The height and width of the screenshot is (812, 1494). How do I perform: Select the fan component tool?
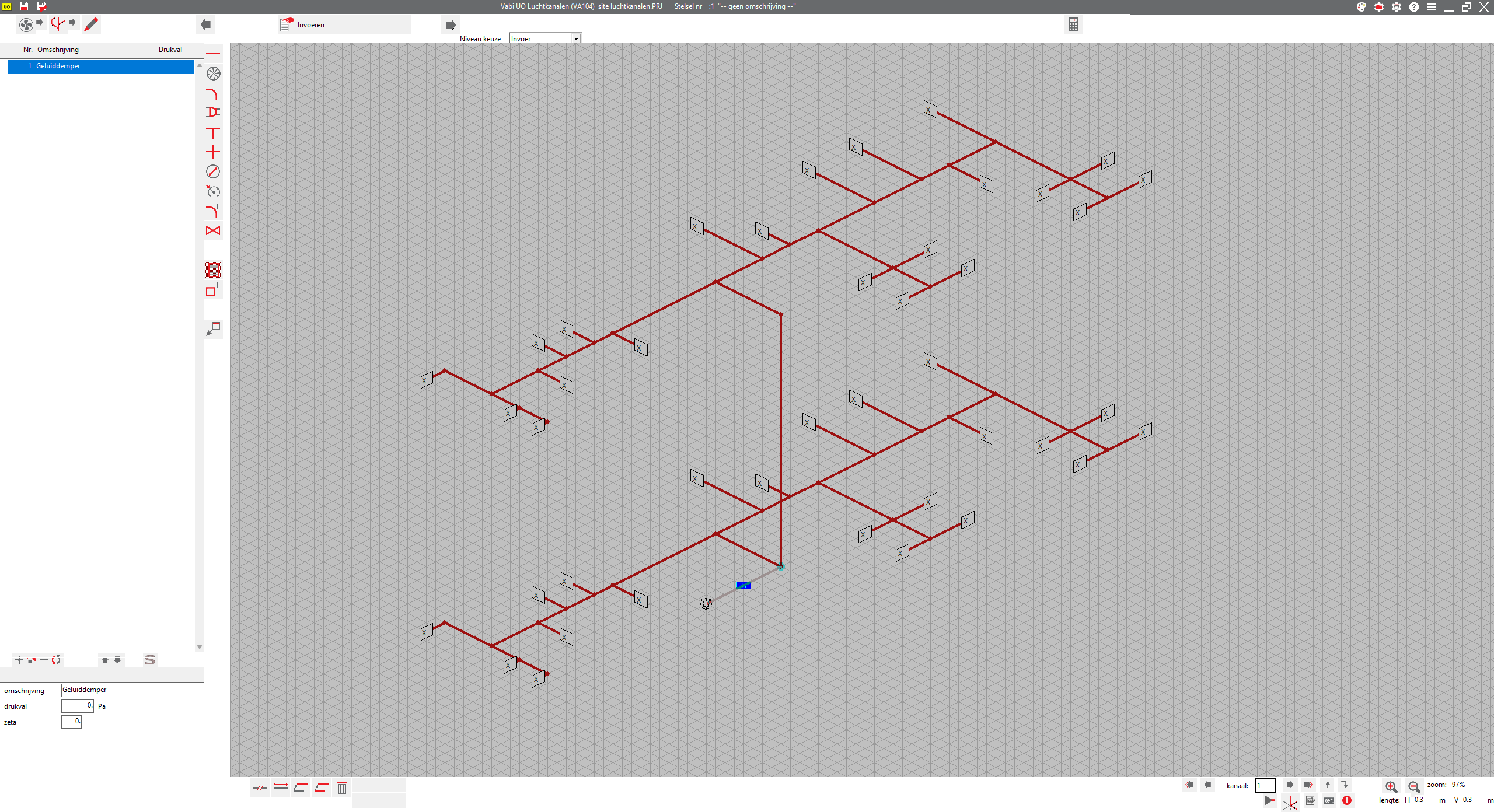point(214,73)
